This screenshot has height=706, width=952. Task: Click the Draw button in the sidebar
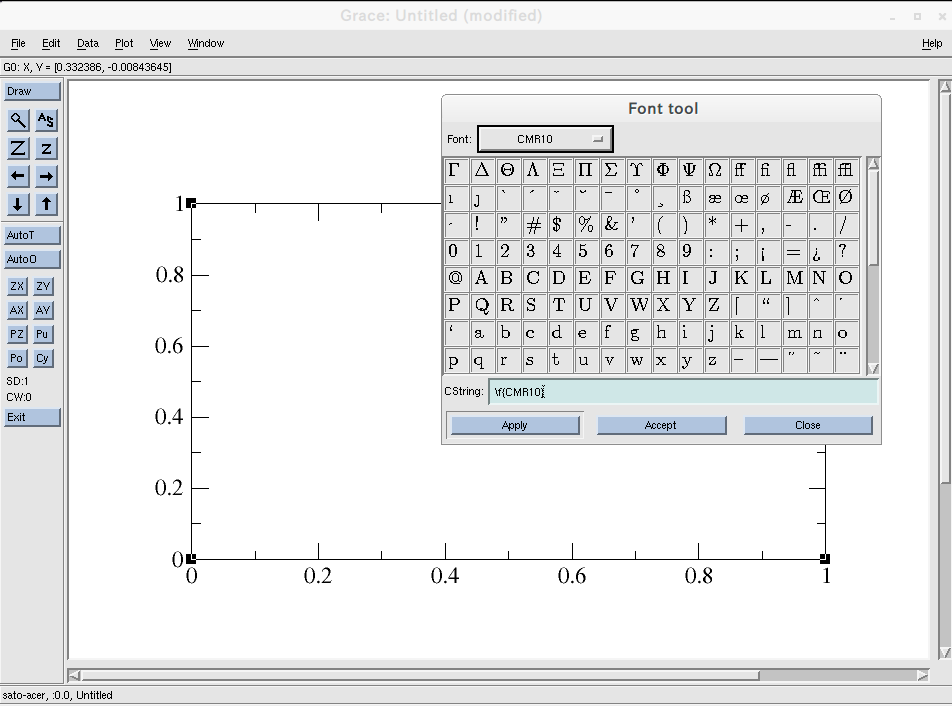pos(32,91)
